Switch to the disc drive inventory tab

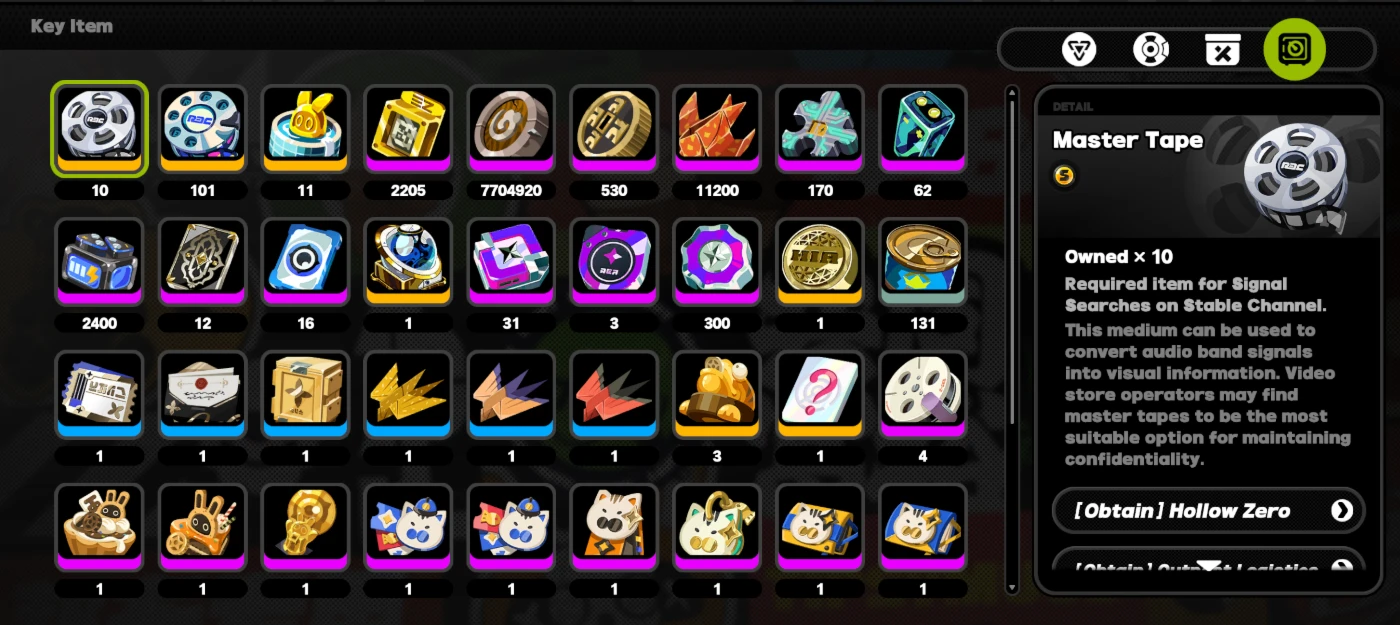coord(1151,49)
